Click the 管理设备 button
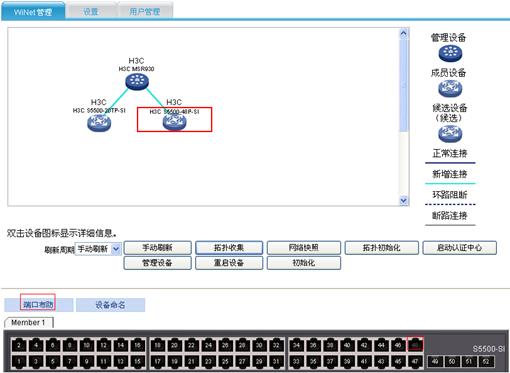Image resolution: width=510 pixels, height=373 pixels. click(157, 263)
